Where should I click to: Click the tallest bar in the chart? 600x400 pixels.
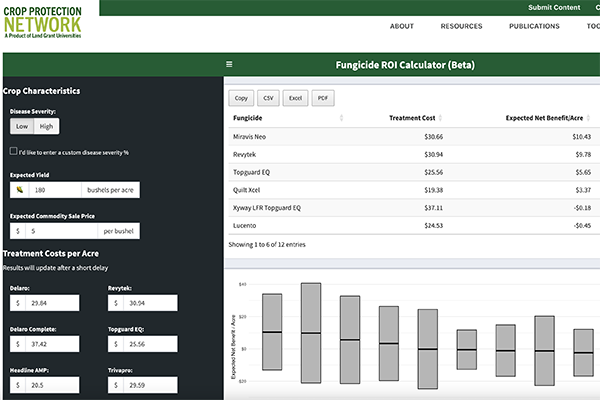point(311,333)
